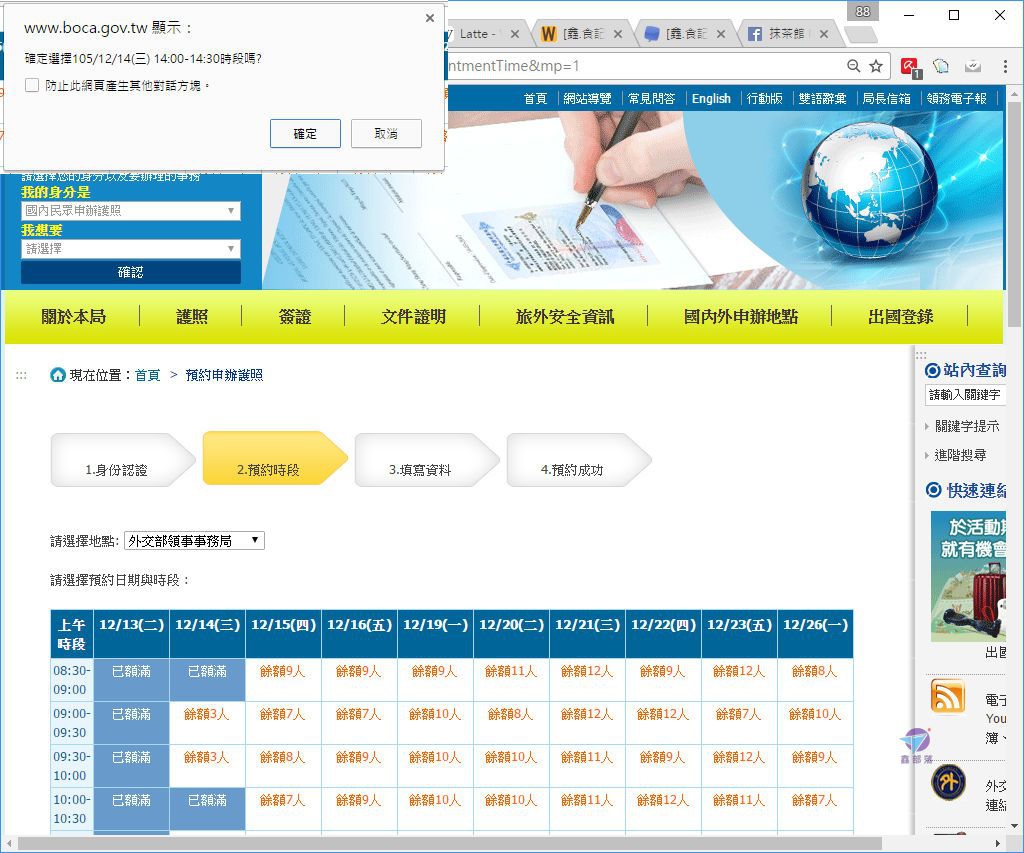Close the boca.gov.tw alert dialog with X
The image size is (1024, 853).
coord(430,18)
